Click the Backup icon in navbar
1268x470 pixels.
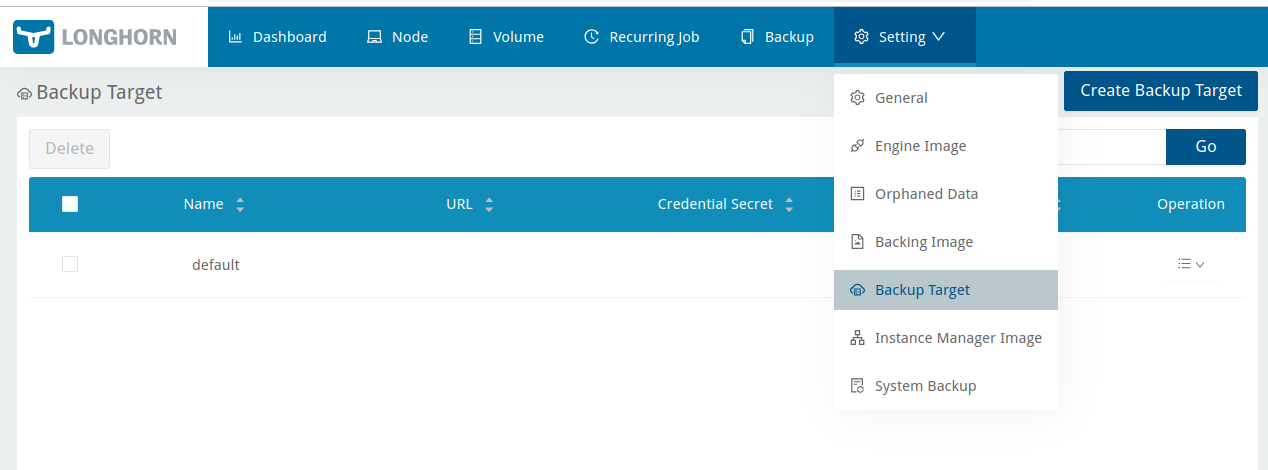coord(747,37)
